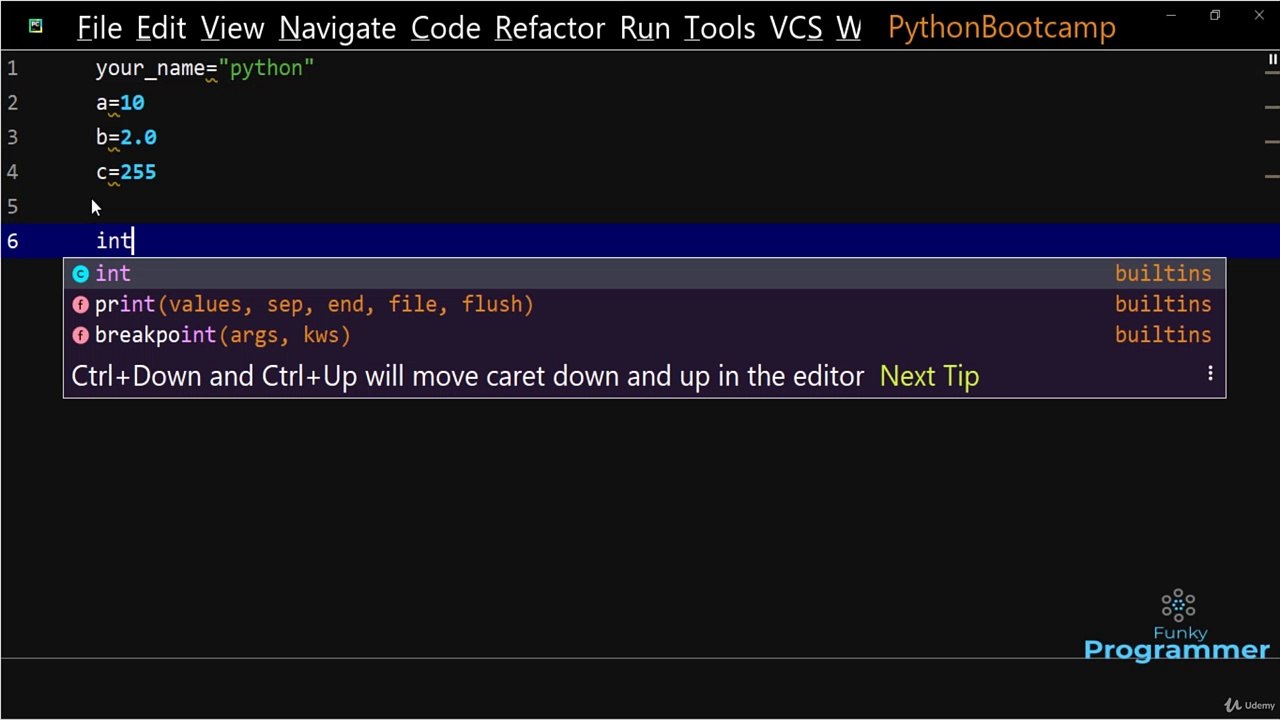Open the File menu
1280x720 pixels.
point(99,28)
